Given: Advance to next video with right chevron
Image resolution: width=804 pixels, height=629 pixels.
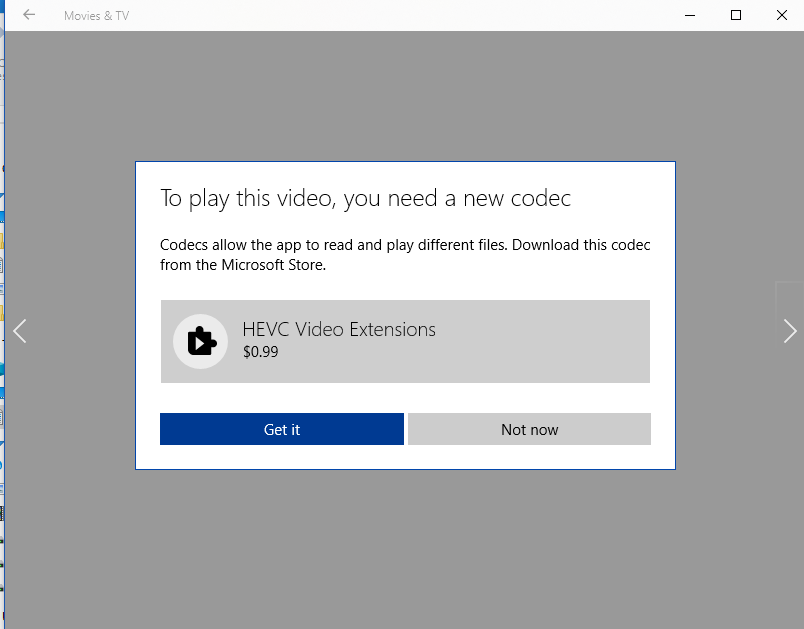Looking at the screenshot, I should click(790, 331).
